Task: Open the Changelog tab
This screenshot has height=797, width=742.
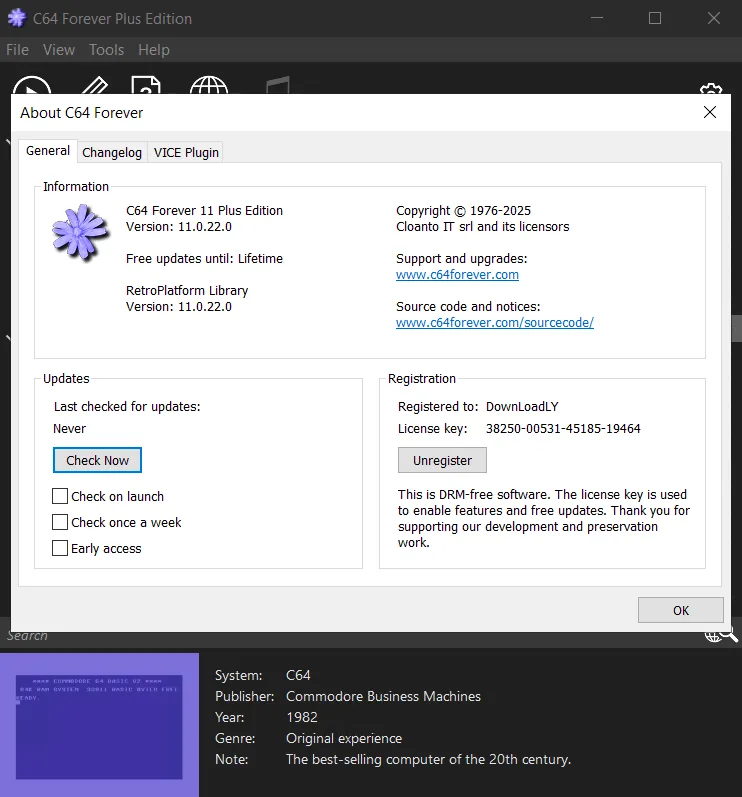Action: point(112,152)
